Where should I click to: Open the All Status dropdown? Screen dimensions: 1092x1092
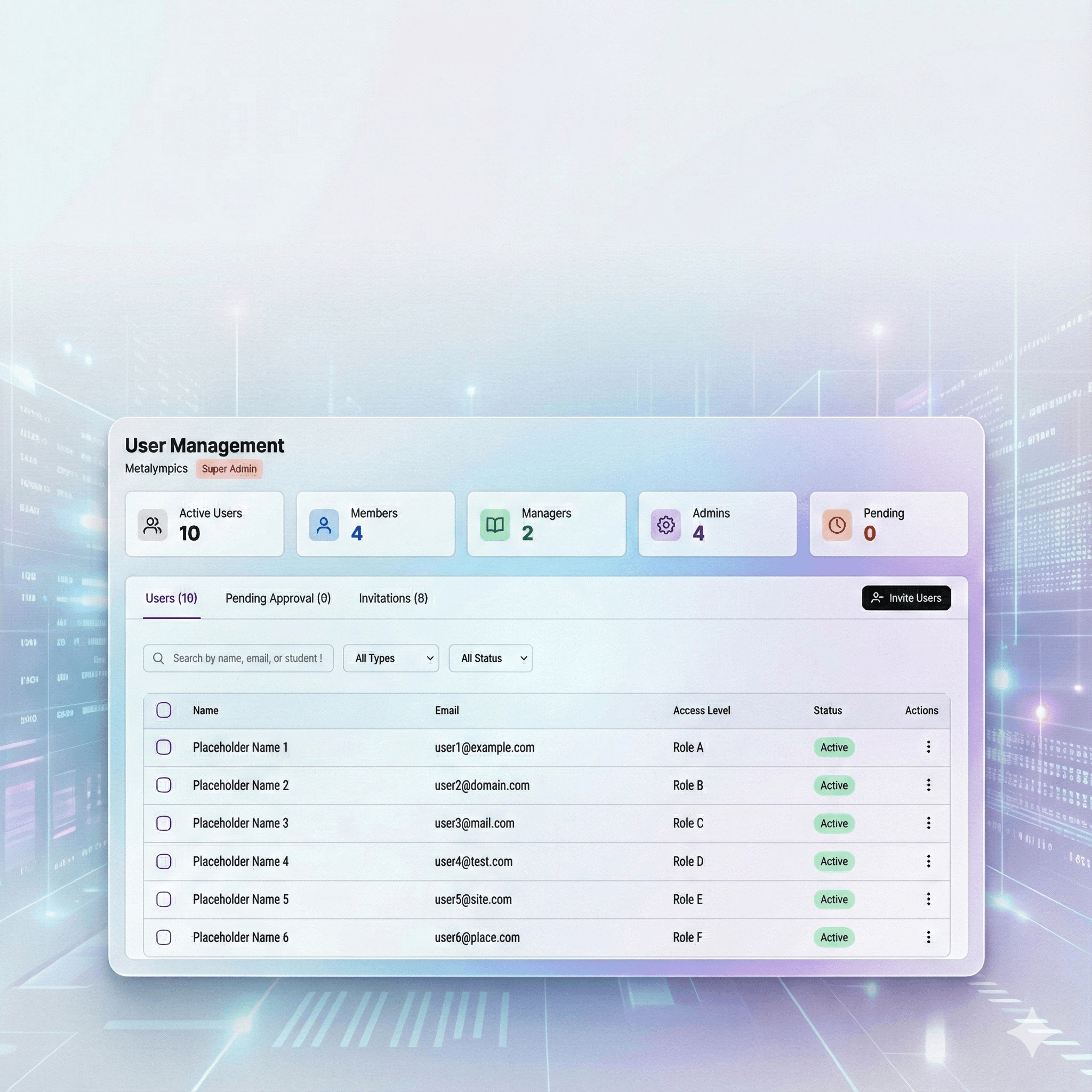click(491, 659)
